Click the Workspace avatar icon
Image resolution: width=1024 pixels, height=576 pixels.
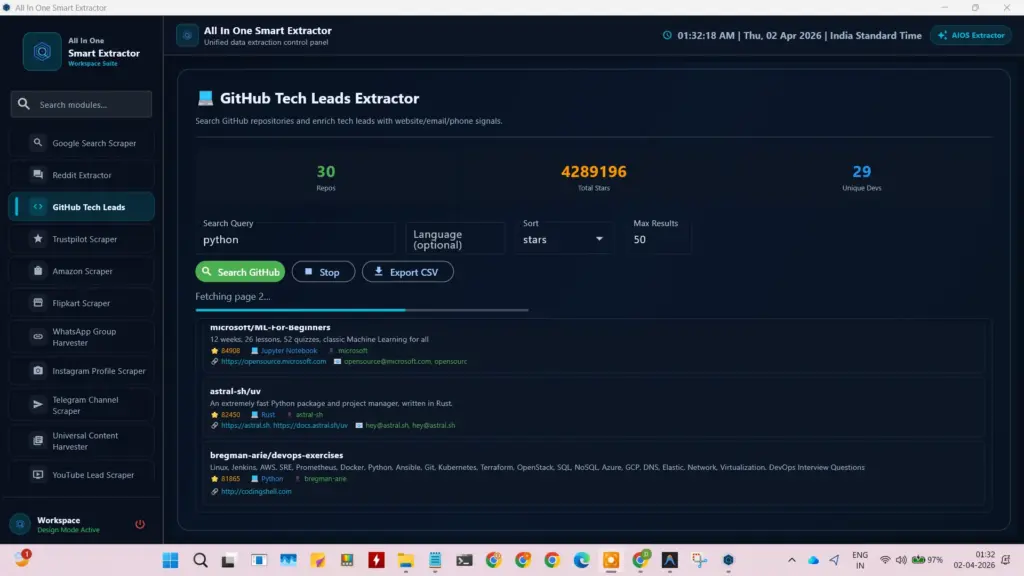point(20,524)
